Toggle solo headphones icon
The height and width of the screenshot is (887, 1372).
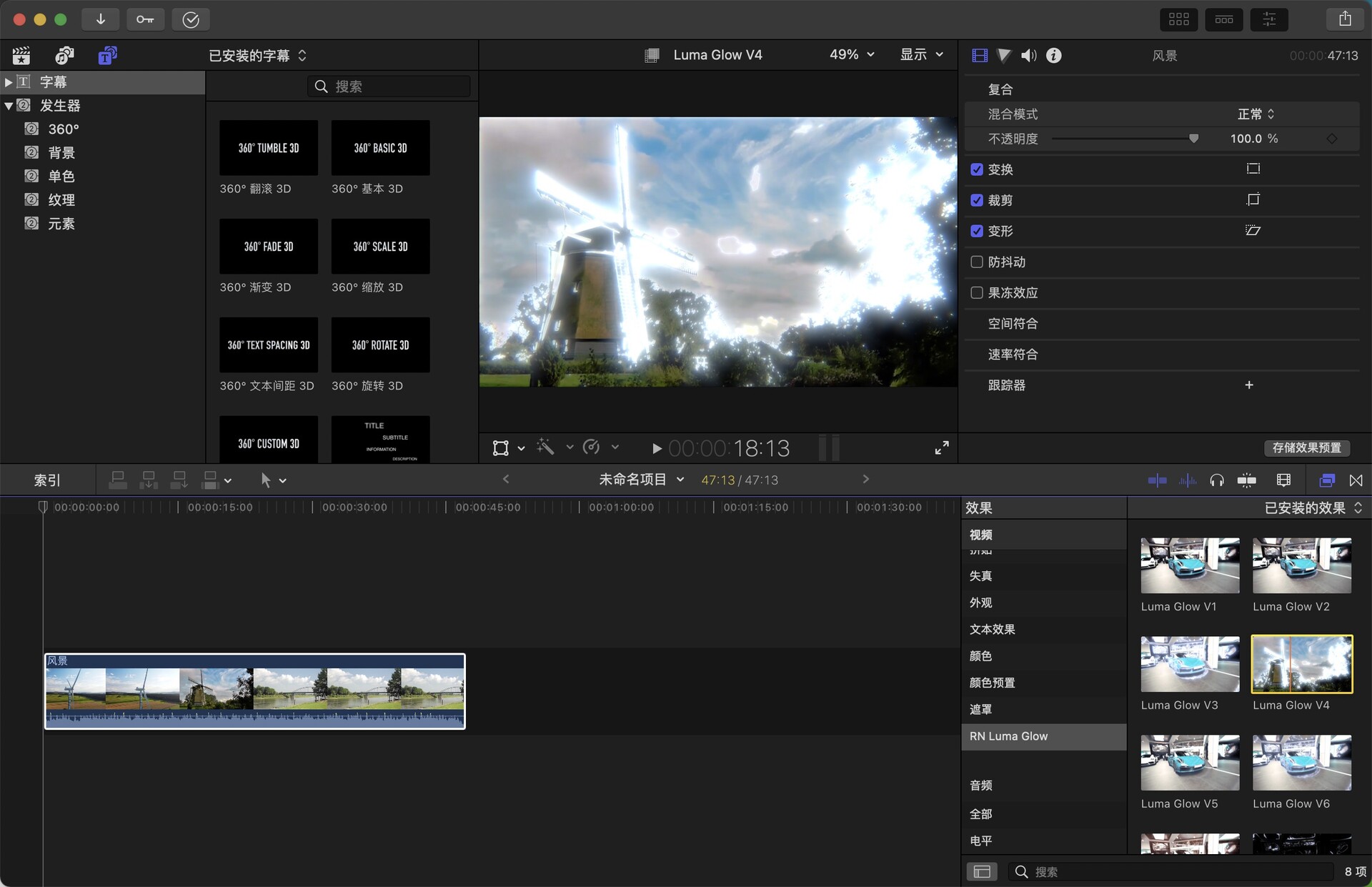point(1216,480)
